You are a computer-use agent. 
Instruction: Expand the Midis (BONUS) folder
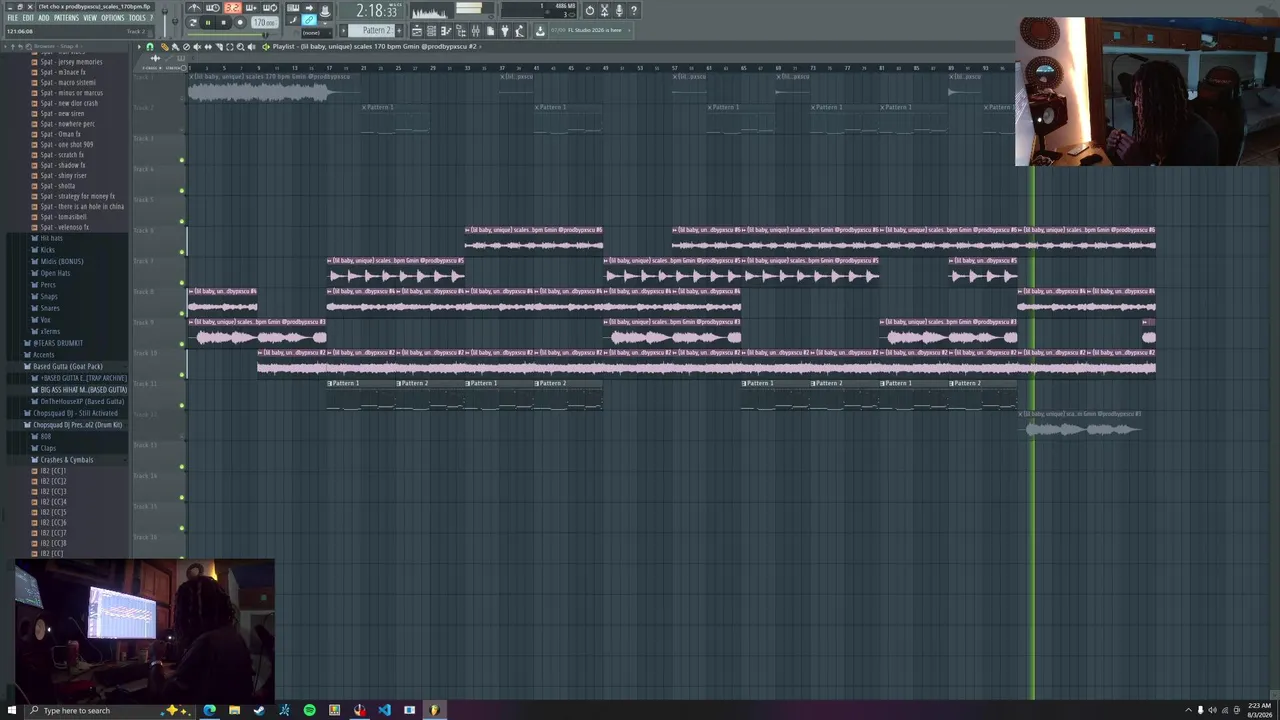pyautogui.click(x=60, y=262)
